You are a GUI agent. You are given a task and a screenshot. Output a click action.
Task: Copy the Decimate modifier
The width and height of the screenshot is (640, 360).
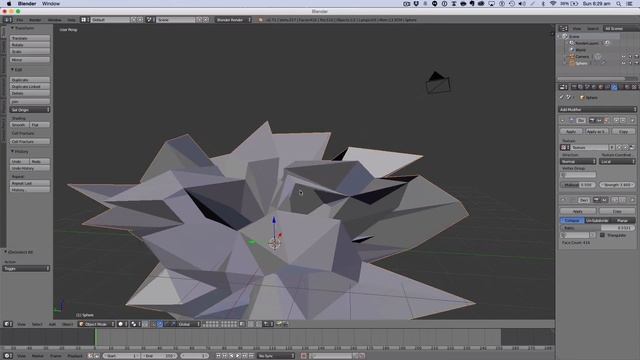[x=617, y=211]
